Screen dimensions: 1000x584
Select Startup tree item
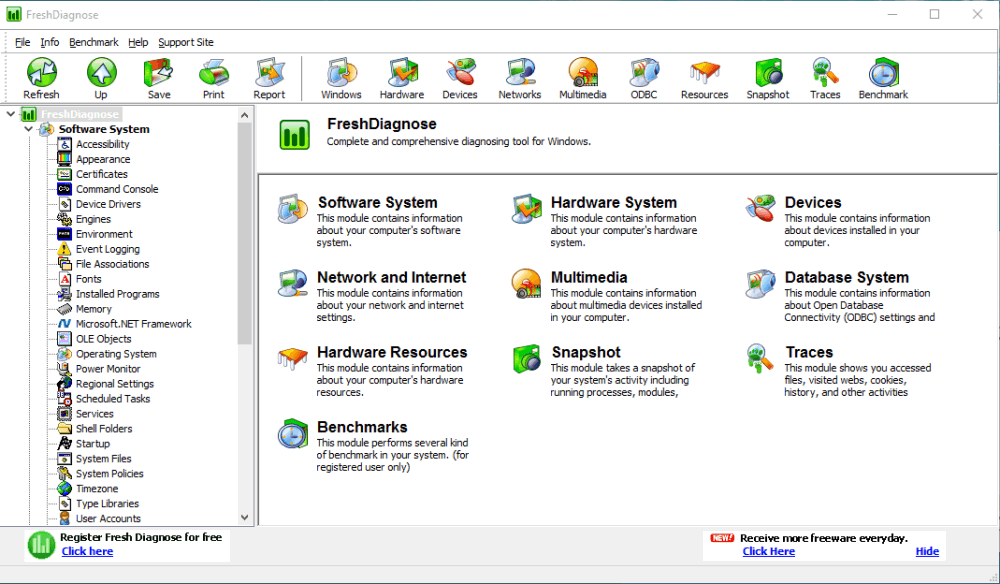pyautogui.click(x=92, y=444)
